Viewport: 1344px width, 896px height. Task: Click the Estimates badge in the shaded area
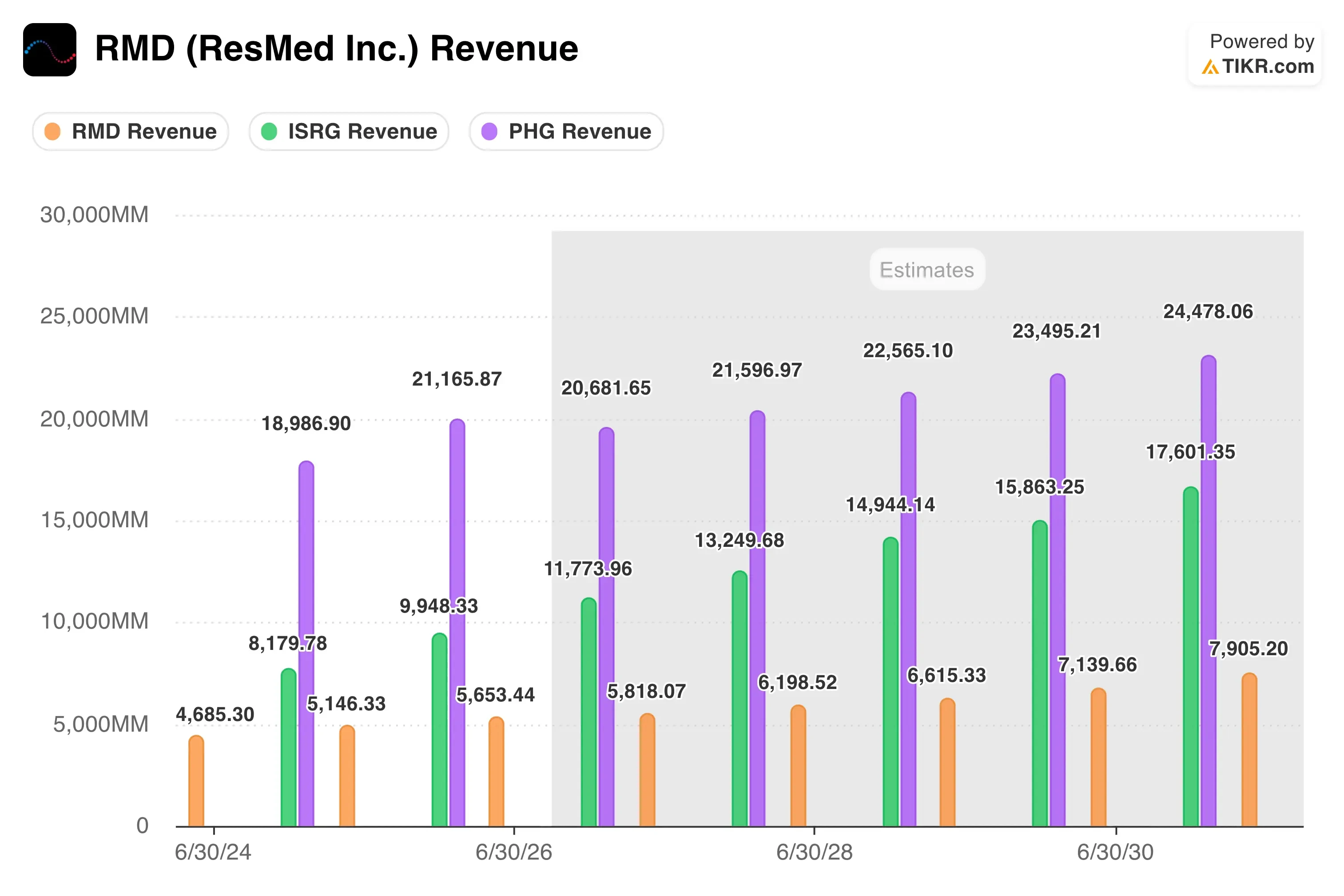(926, 270)
